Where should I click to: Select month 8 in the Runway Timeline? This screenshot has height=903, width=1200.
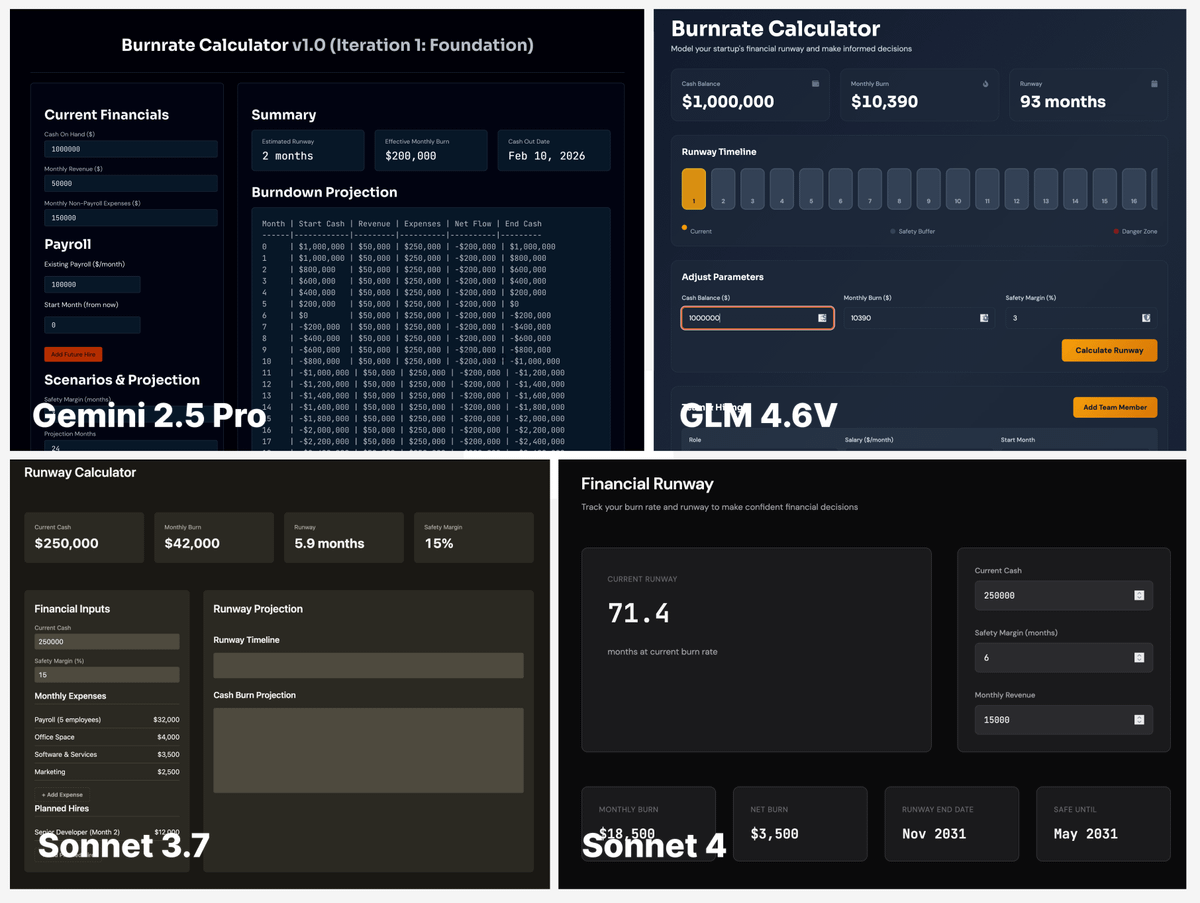(899, 189)
